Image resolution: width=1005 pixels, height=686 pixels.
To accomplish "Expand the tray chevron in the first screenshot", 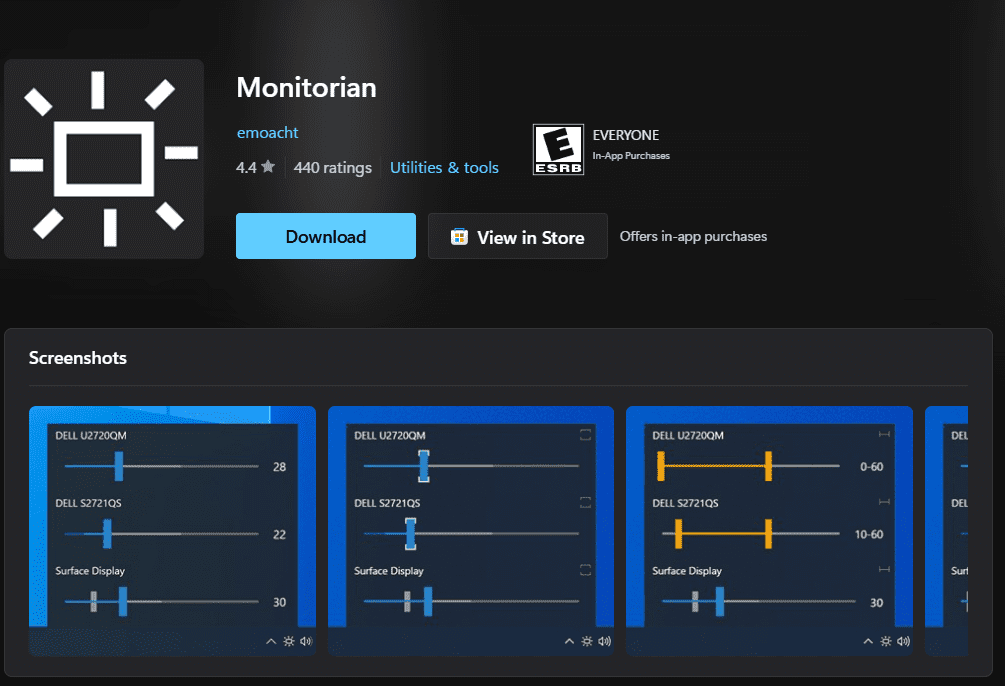I will (271, 642).
